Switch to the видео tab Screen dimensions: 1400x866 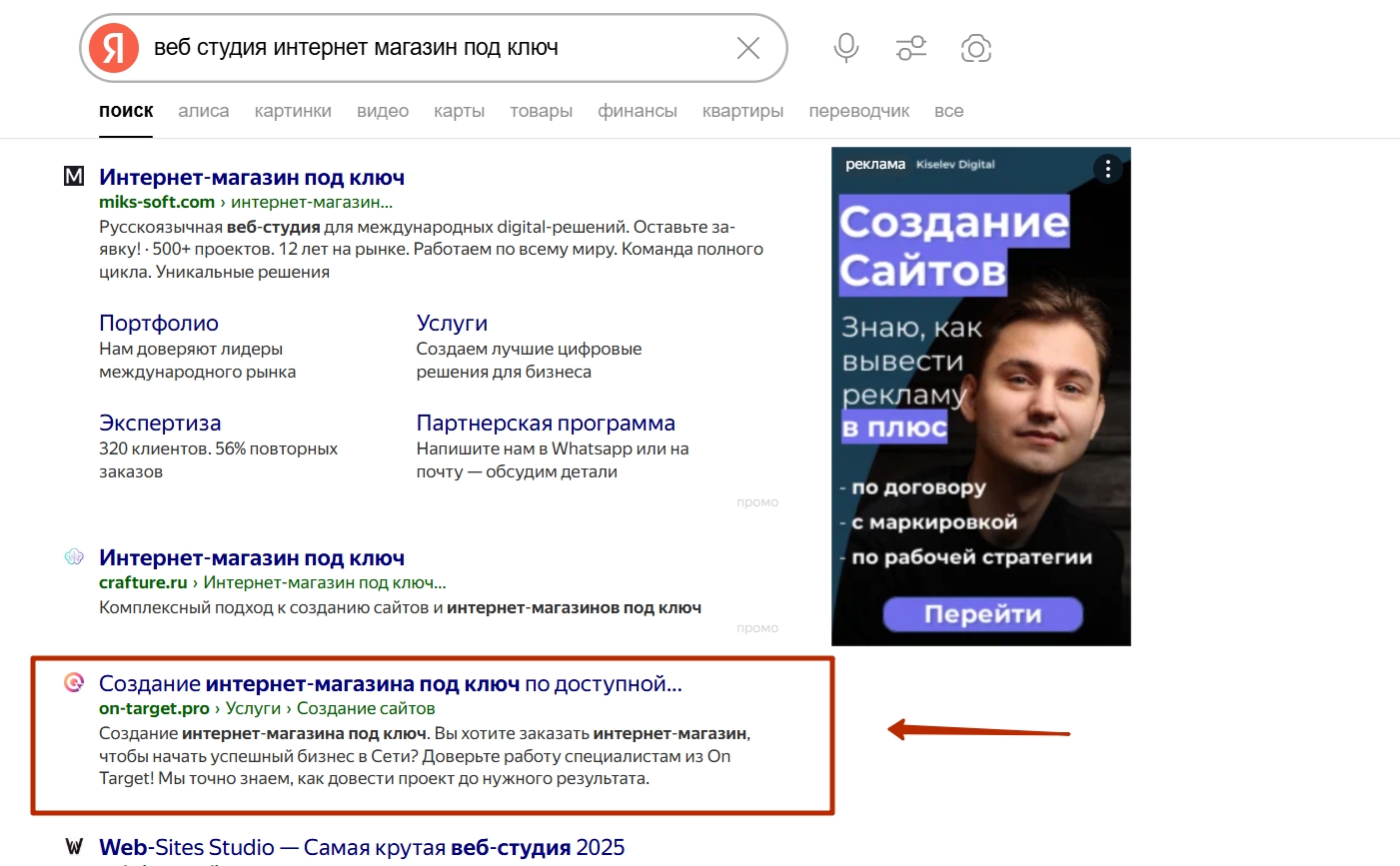pos(383,111)
